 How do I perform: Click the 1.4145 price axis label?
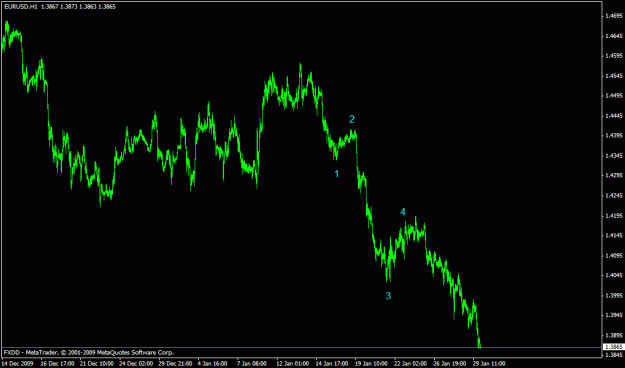tap(614, 236)
